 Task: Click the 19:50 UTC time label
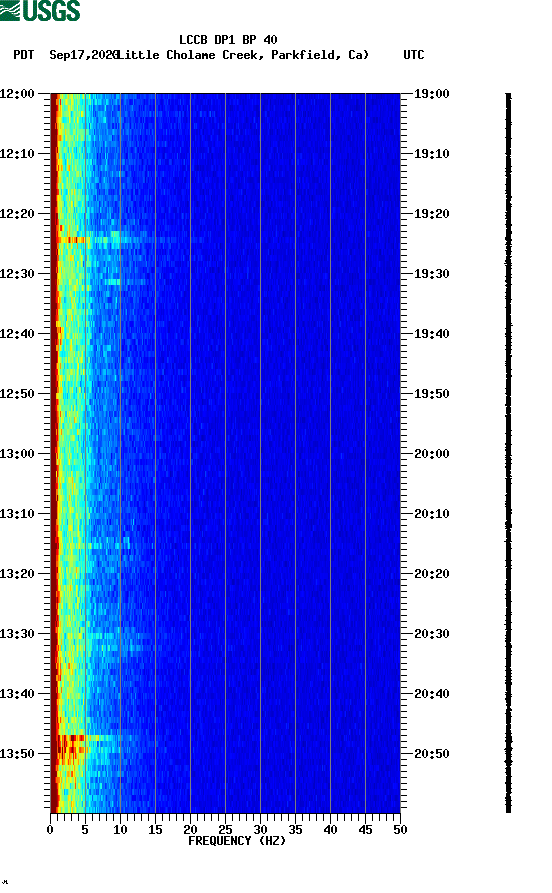pyautogui.click(x=432, y=394)
